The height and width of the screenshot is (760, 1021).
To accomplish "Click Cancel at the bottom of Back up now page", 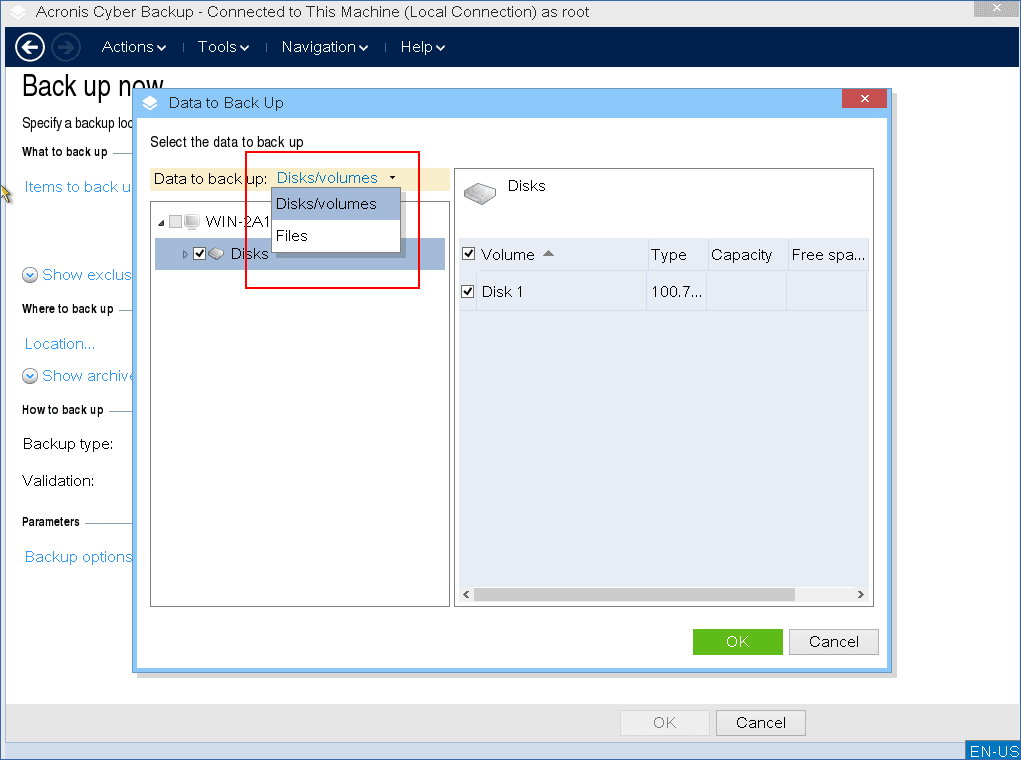I will click(x=761, y=723).
